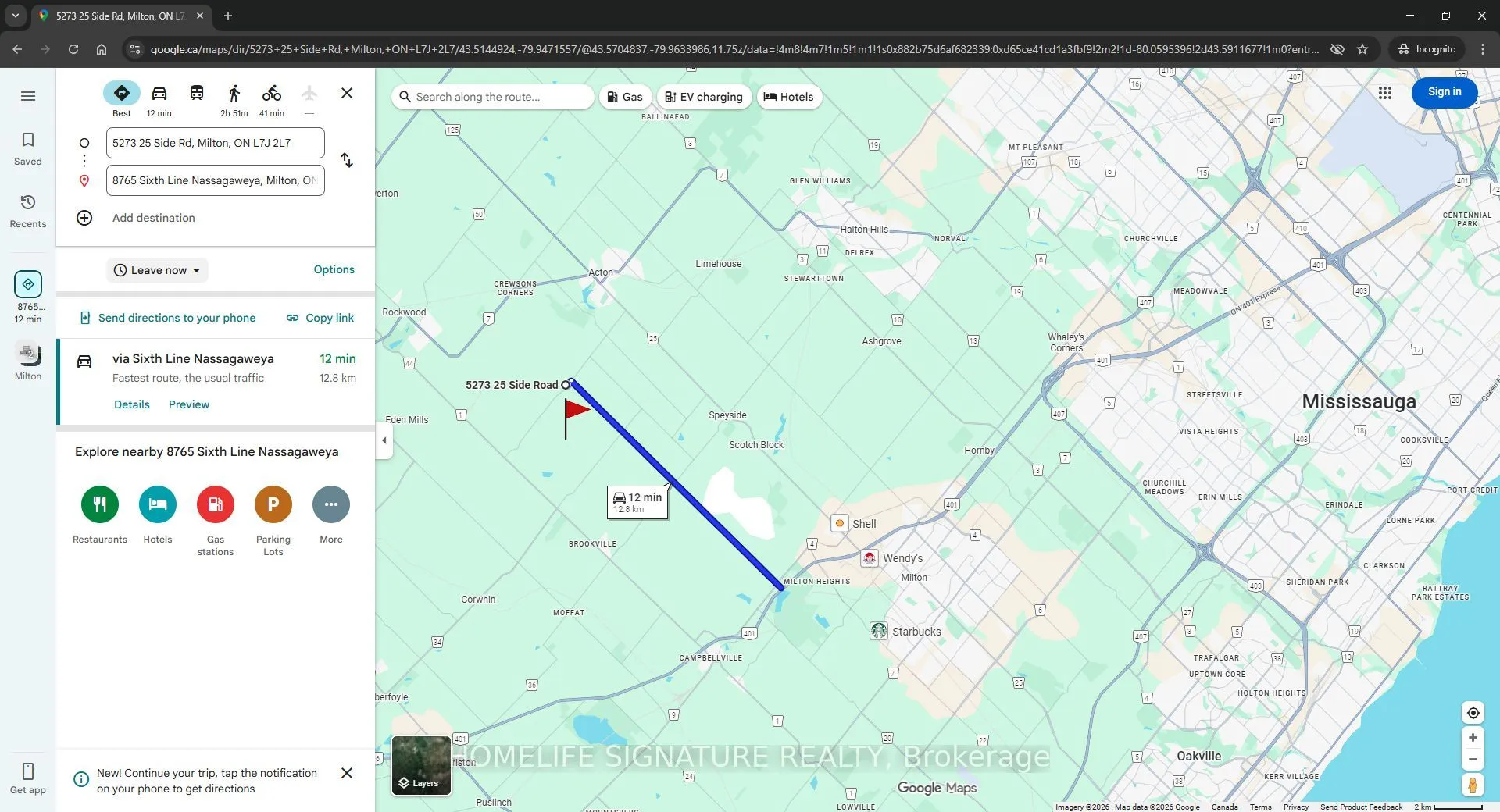Select the Driving travel mode icon
This screenshot has height=812, width=1500.
coord(159,94)
